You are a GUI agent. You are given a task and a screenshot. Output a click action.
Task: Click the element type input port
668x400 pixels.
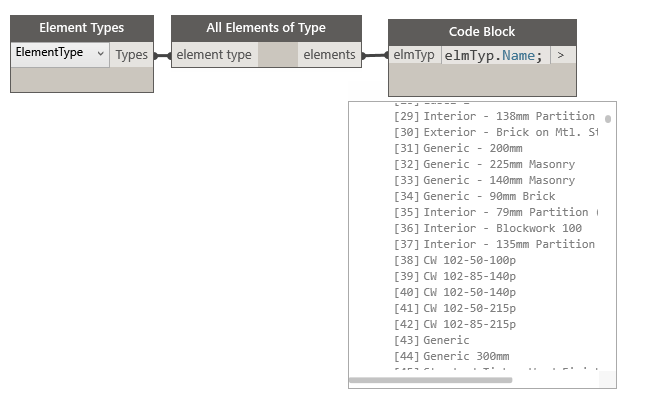tap(214, 55)
